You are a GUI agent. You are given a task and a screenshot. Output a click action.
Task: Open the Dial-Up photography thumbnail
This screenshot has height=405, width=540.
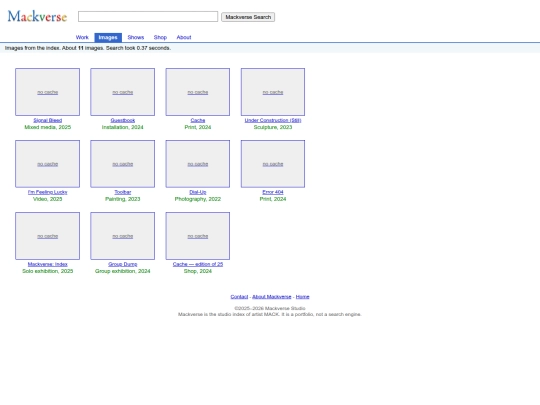198,164
